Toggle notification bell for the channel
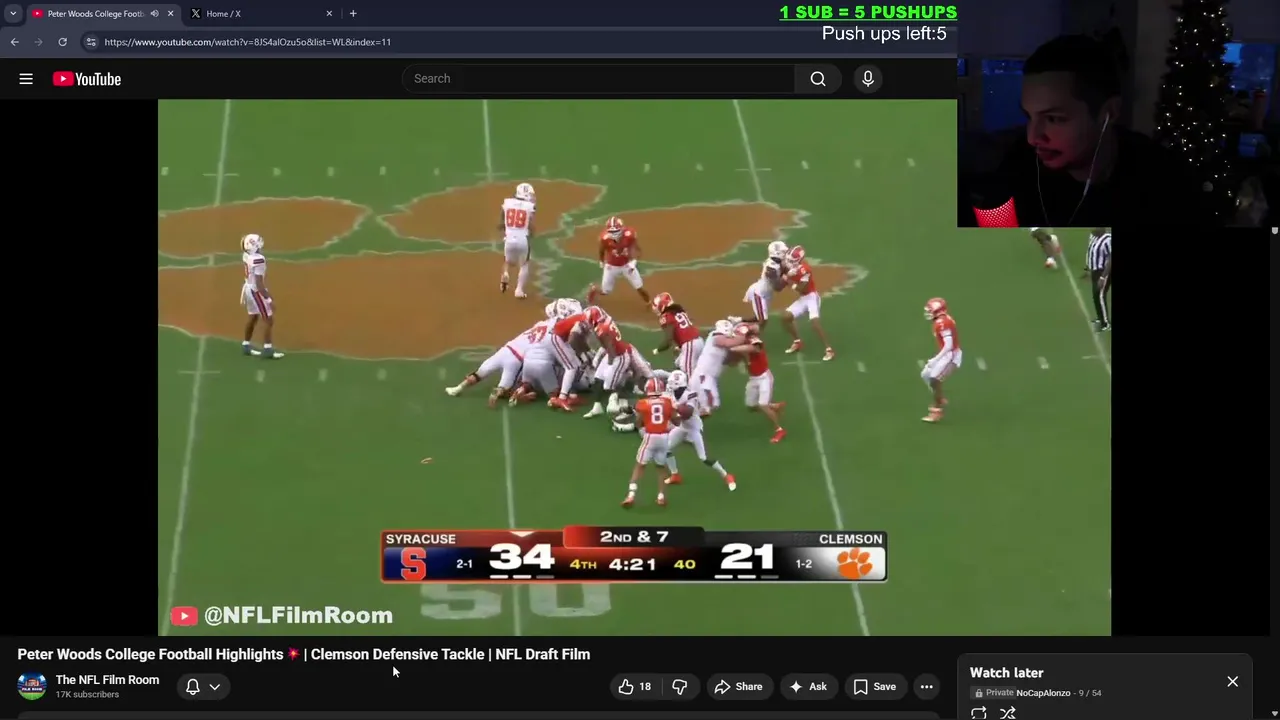This screenshot has width=1280, height=720. 193,687
